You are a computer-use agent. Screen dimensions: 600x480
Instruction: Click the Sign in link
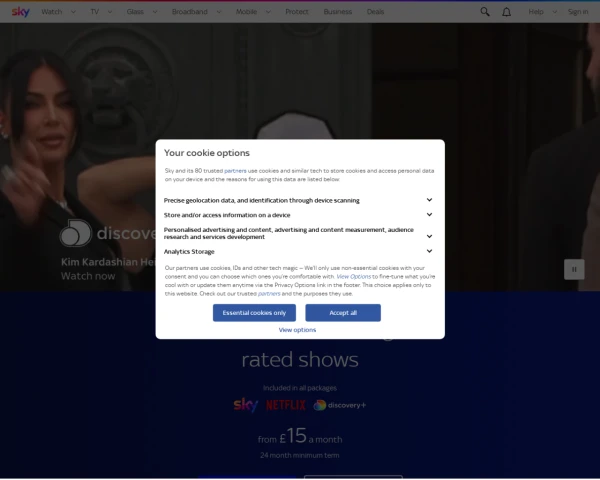[x=578, y=12]
